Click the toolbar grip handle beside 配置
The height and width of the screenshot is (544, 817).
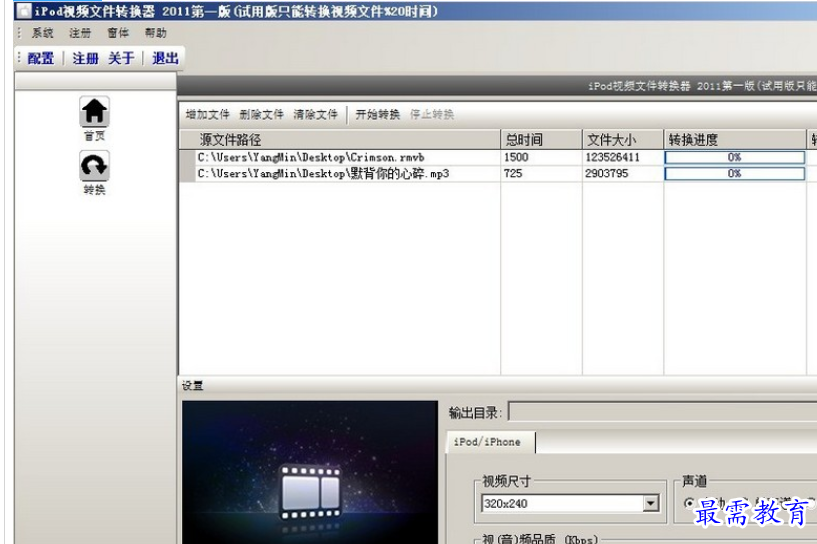[x=19, y=58]
